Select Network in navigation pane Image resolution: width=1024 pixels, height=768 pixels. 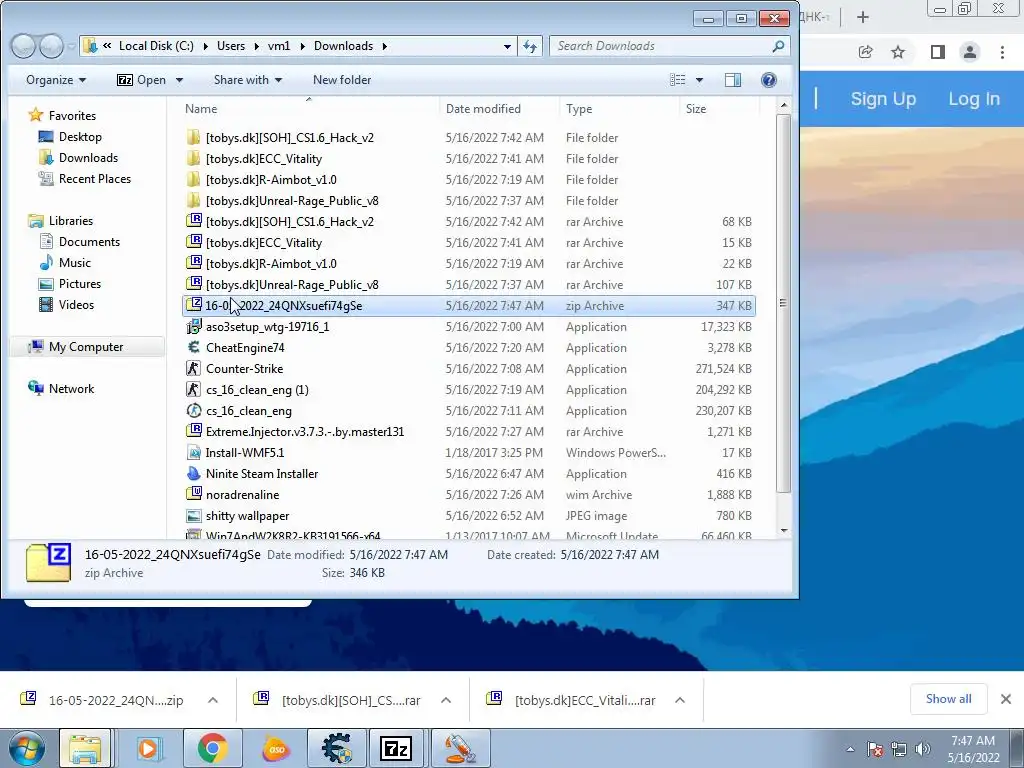[x=71, y=389]
